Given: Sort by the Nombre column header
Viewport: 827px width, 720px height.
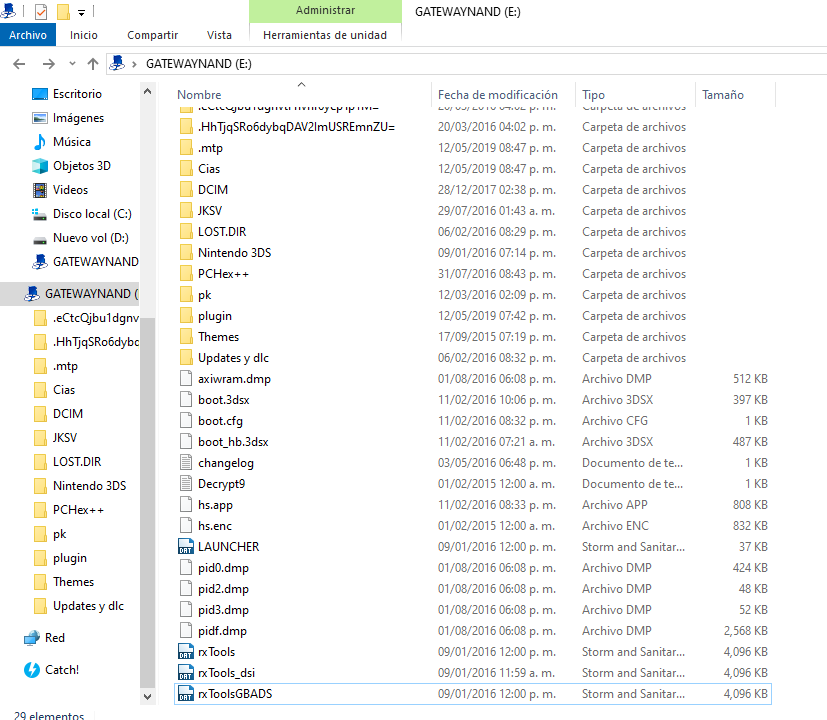Looking at the screenshot, I should pos(199,94).
